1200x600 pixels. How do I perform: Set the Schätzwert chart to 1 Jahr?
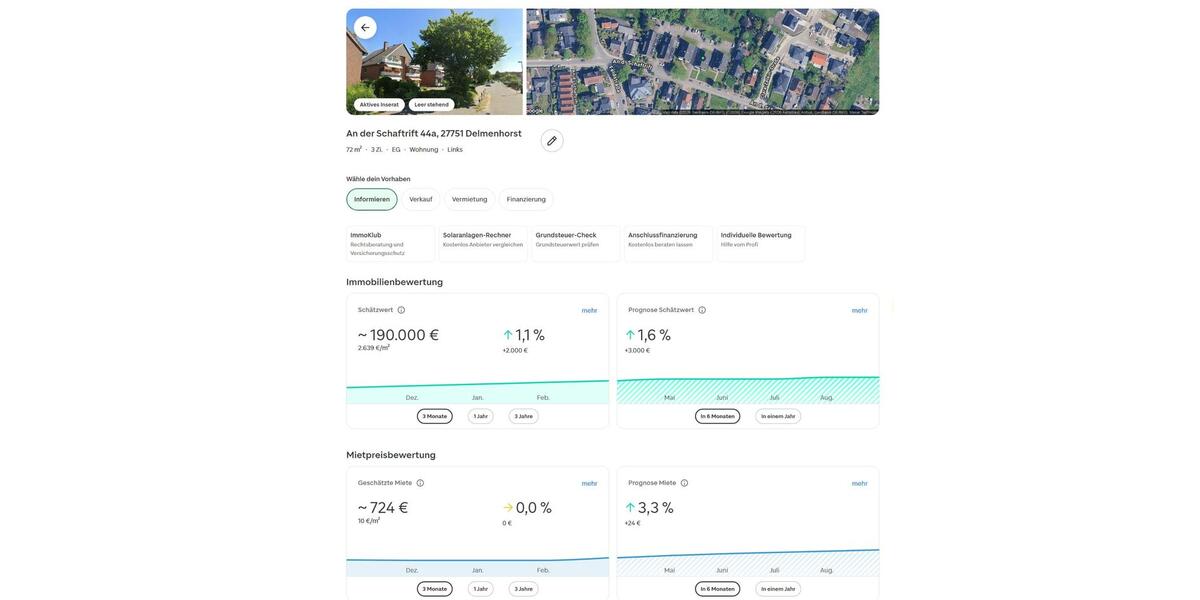coord(481,416)
